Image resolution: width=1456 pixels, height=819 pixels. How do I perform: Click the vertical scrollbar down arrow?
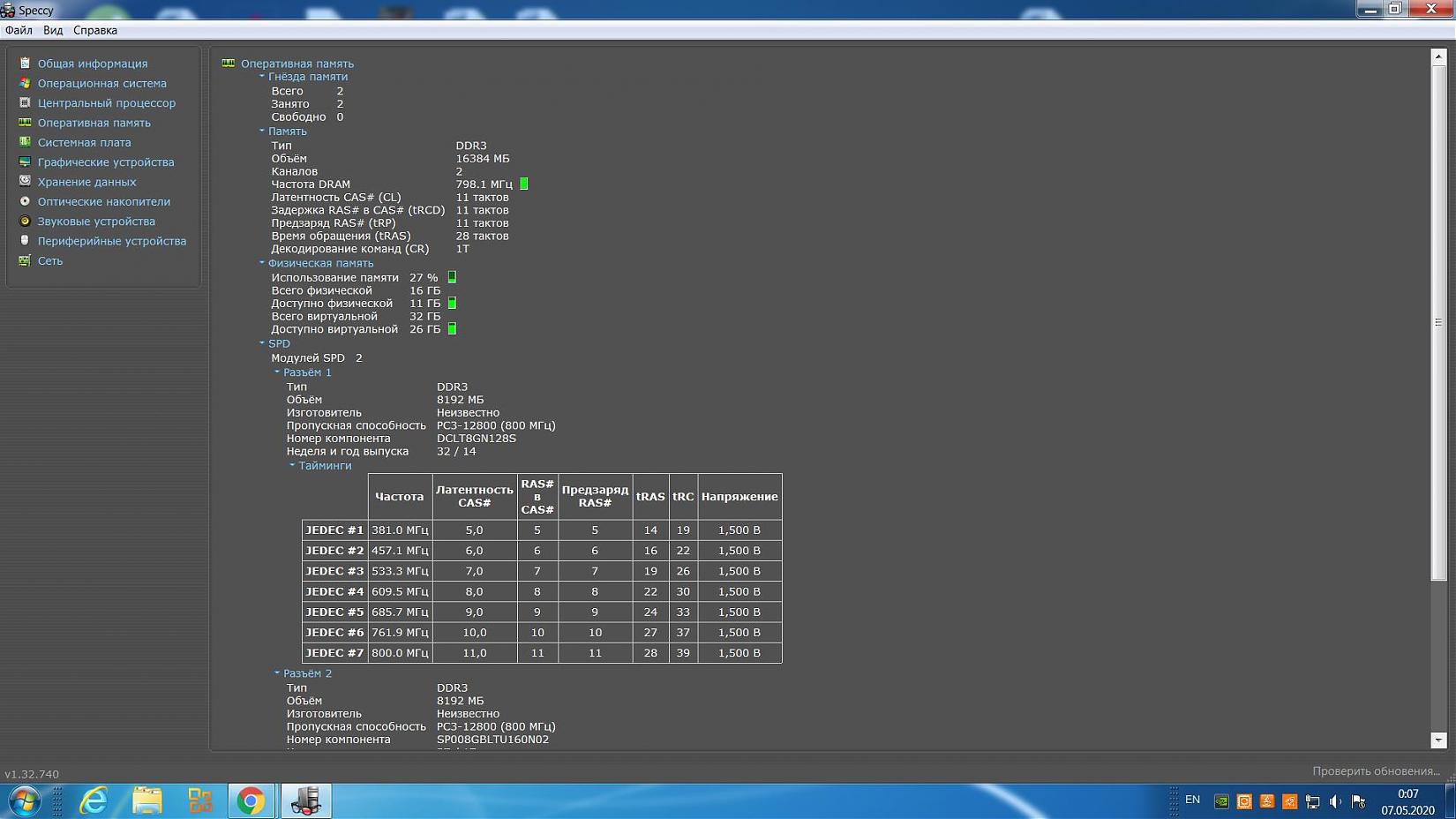(1438, 740)
